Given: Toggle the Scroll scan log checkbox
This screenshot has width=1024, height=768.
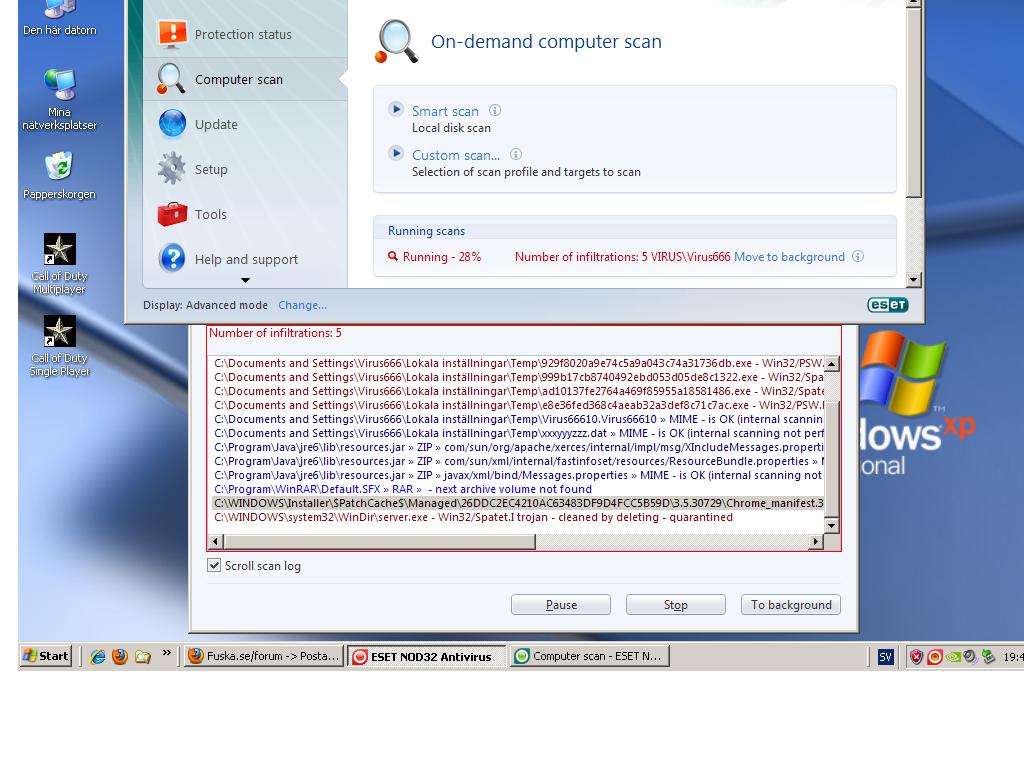Looking at the screenshot, I should point(214,566).
